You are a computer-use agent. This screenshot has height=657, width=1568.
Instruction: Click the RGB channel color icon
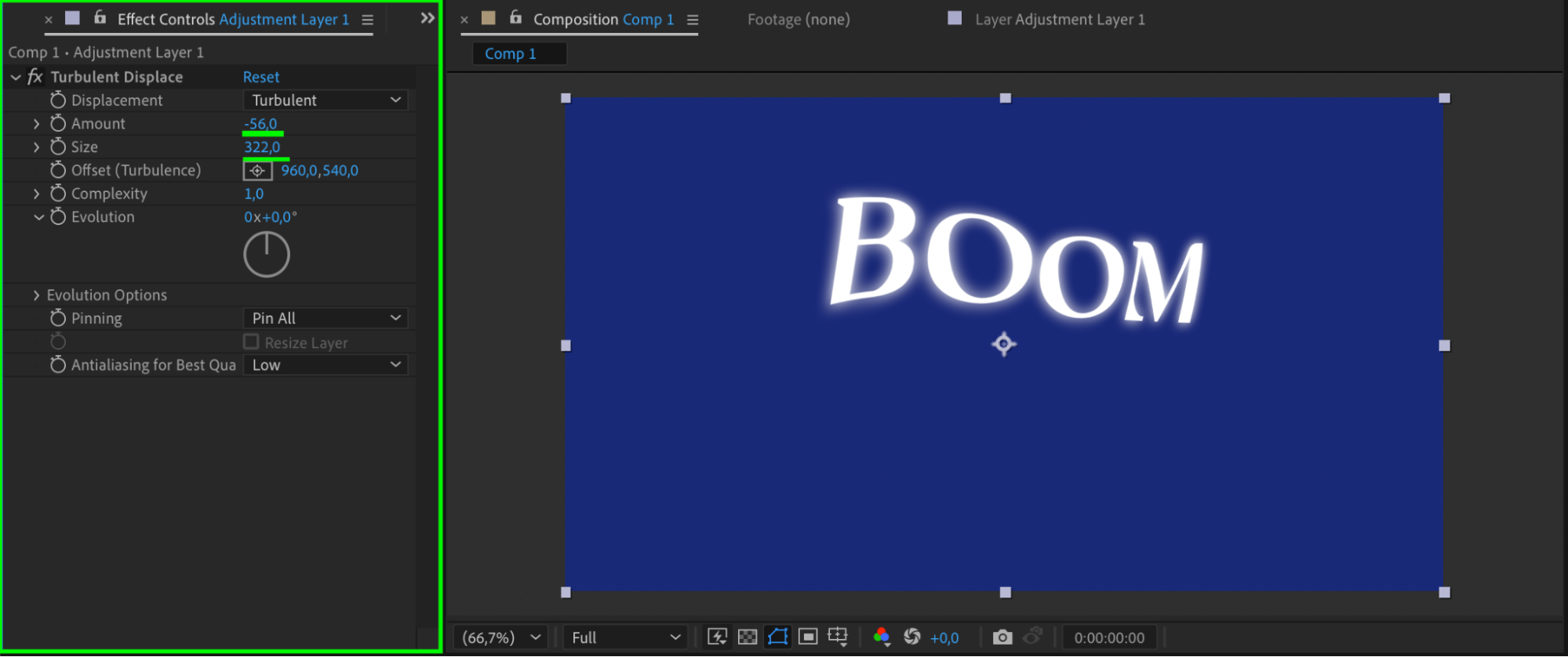(881, 637)
